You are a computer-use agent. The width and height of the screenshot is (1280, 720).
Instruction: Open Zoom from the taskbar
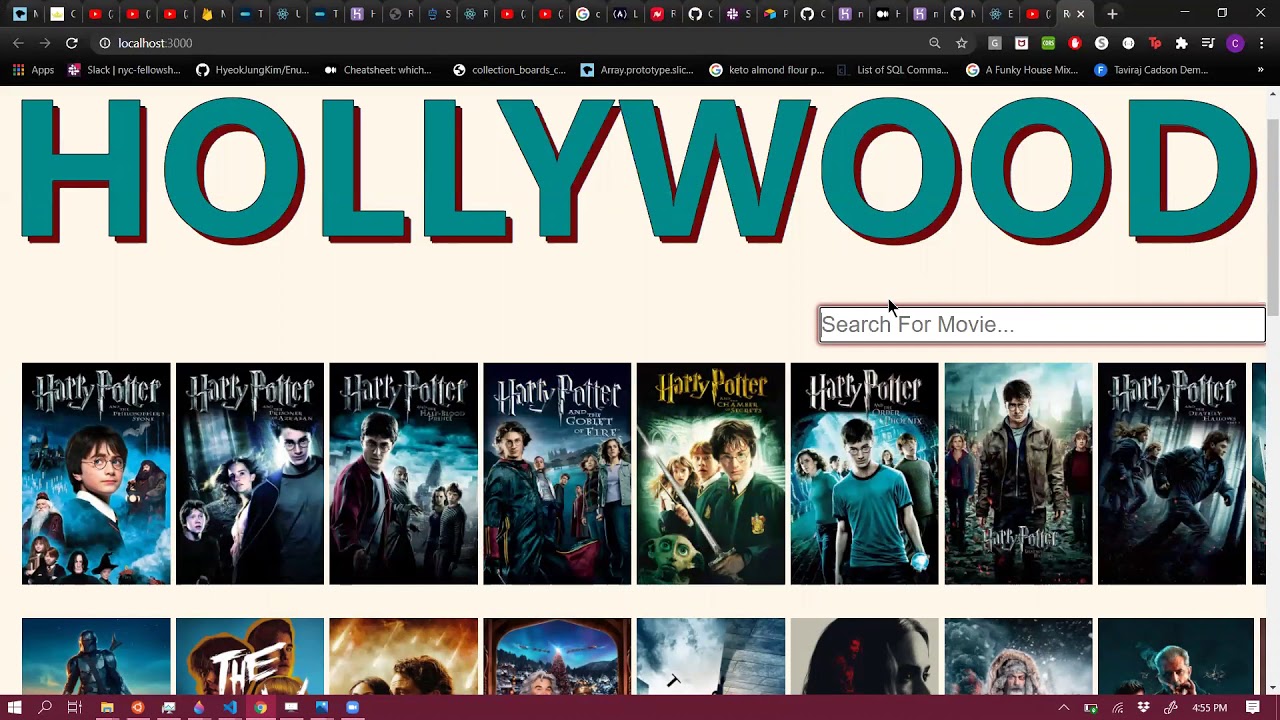pyautogui.click(x=352, y=708)
